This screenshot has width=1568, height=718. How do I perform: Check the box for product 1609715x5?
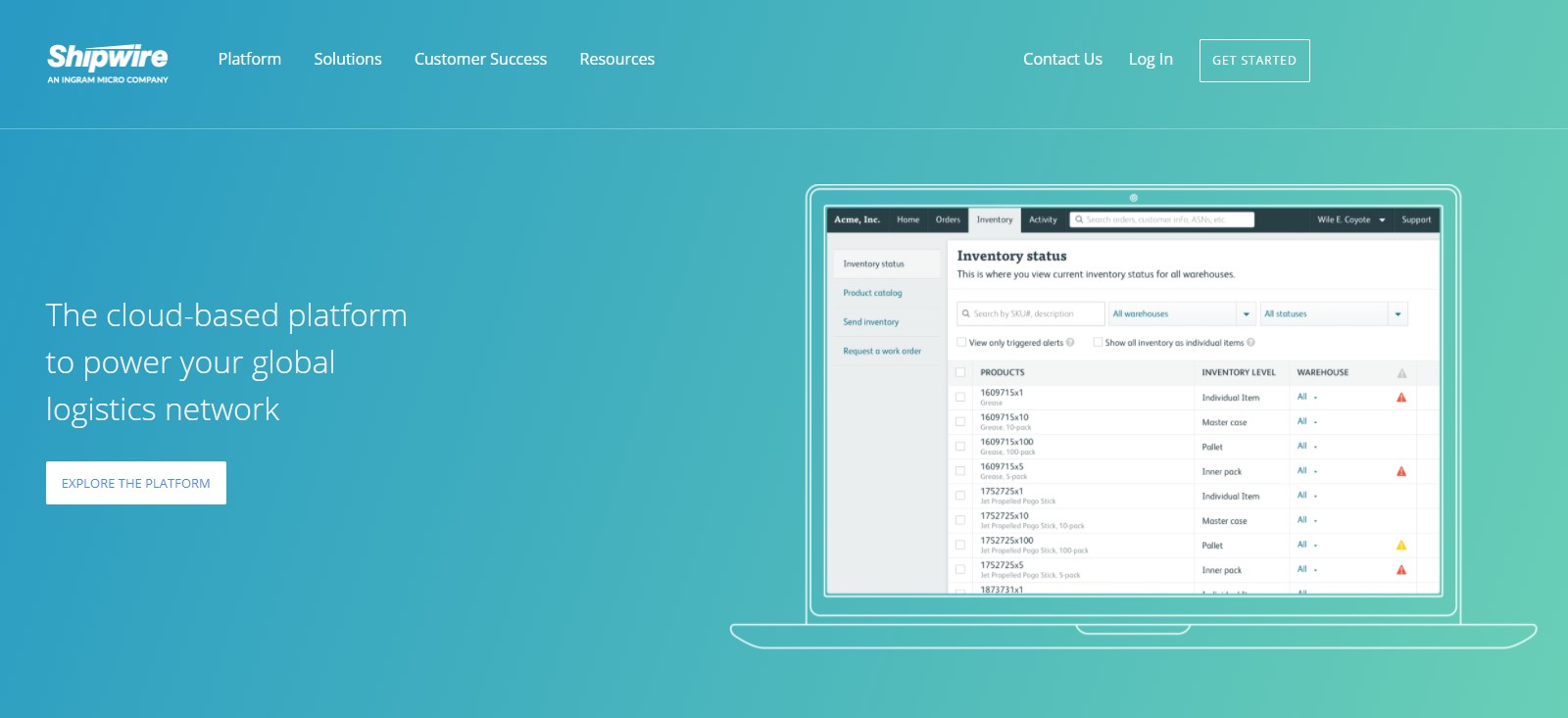pos(960,471)
